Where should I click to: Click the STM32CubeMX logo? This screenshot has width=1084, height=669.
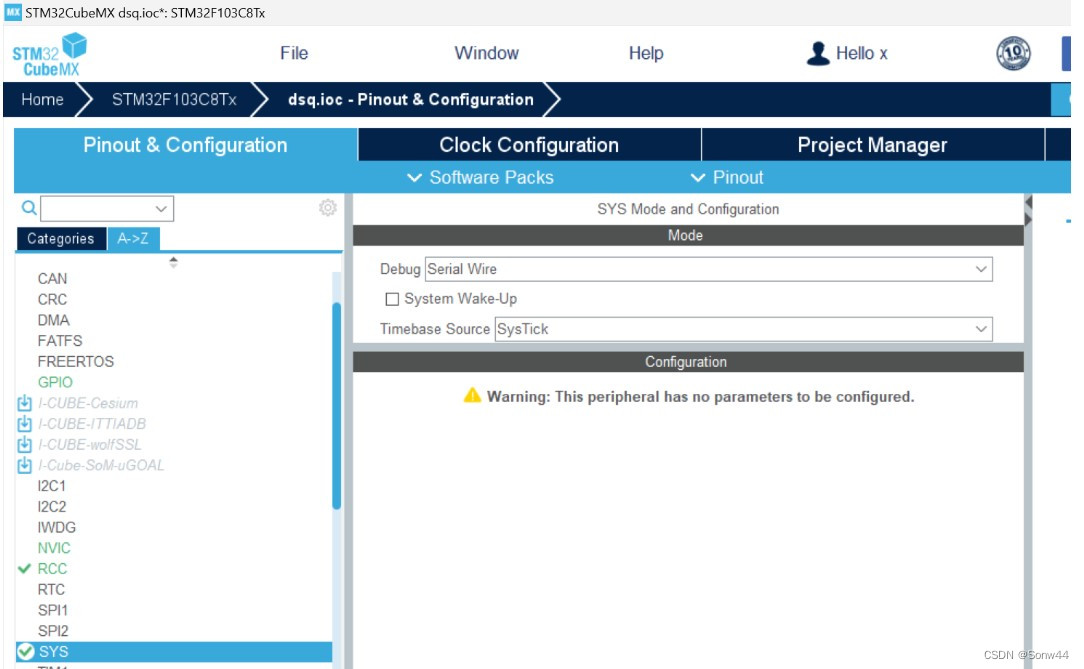49,55
